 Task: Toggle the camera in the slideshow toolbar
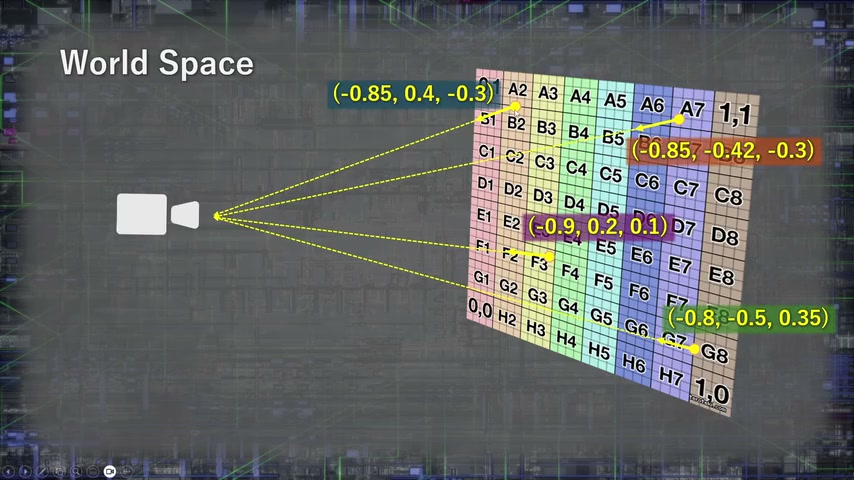click(110, 471)
